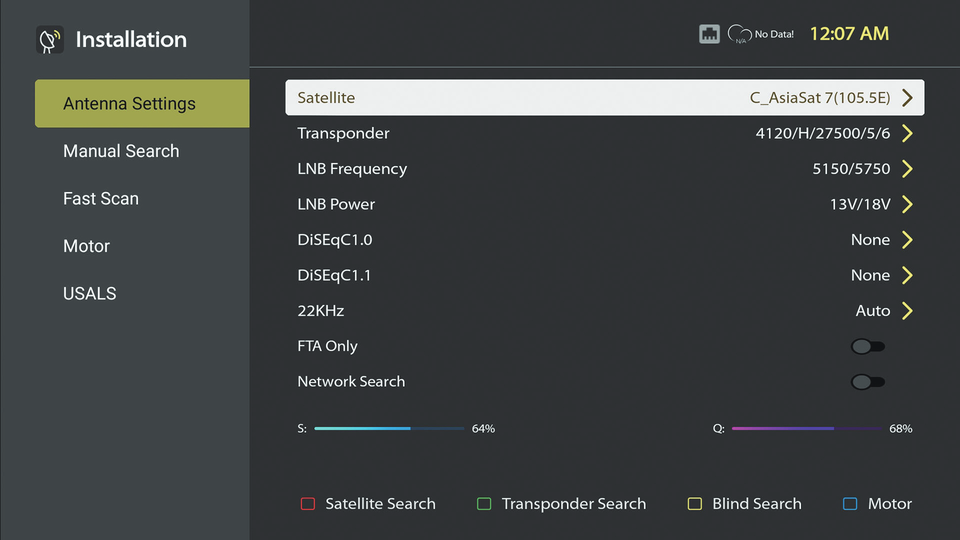Open the Fast Scan menu item

coord(101,199)
